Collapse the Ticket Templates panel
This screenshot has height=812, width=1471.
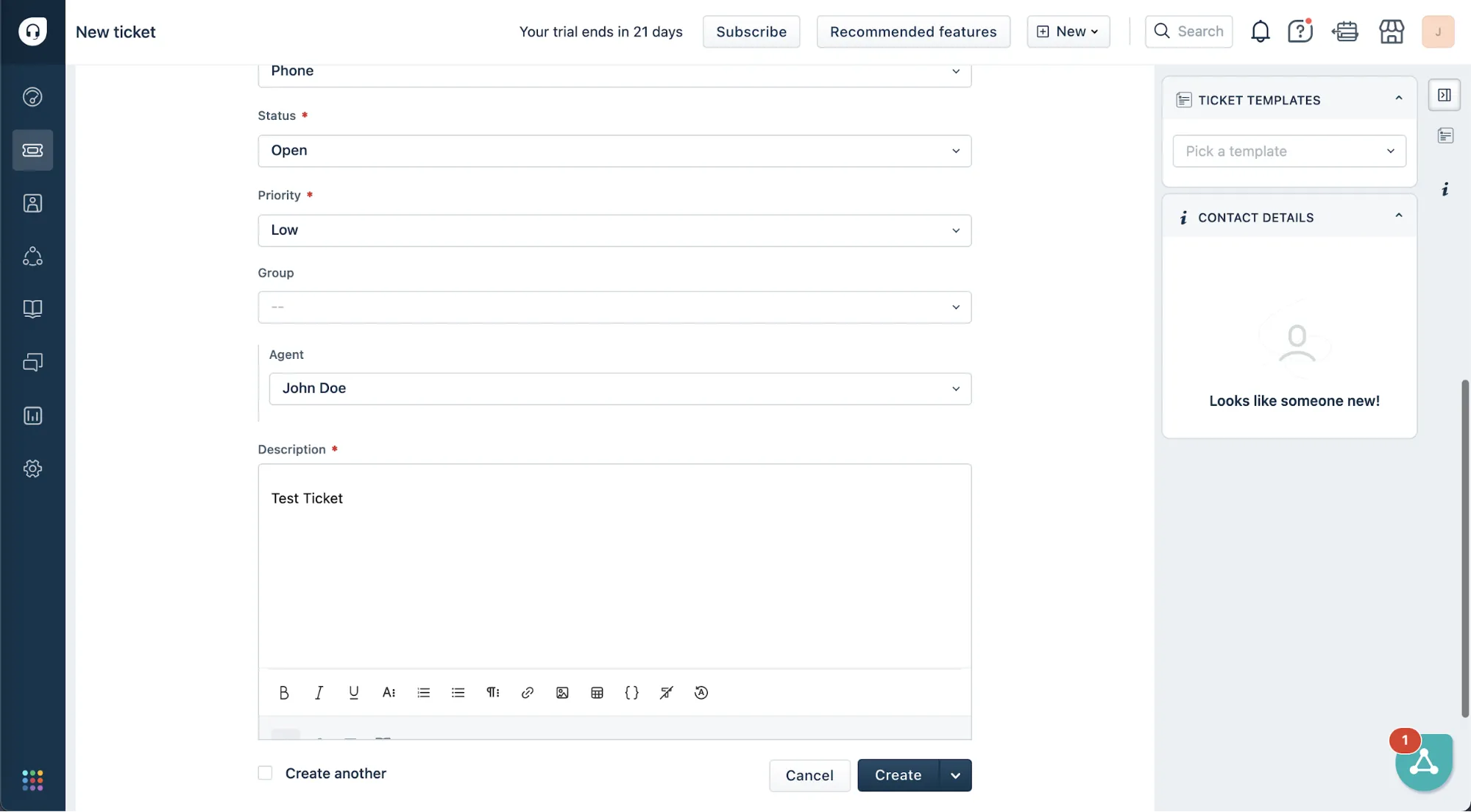click(x=1398, y=99)
